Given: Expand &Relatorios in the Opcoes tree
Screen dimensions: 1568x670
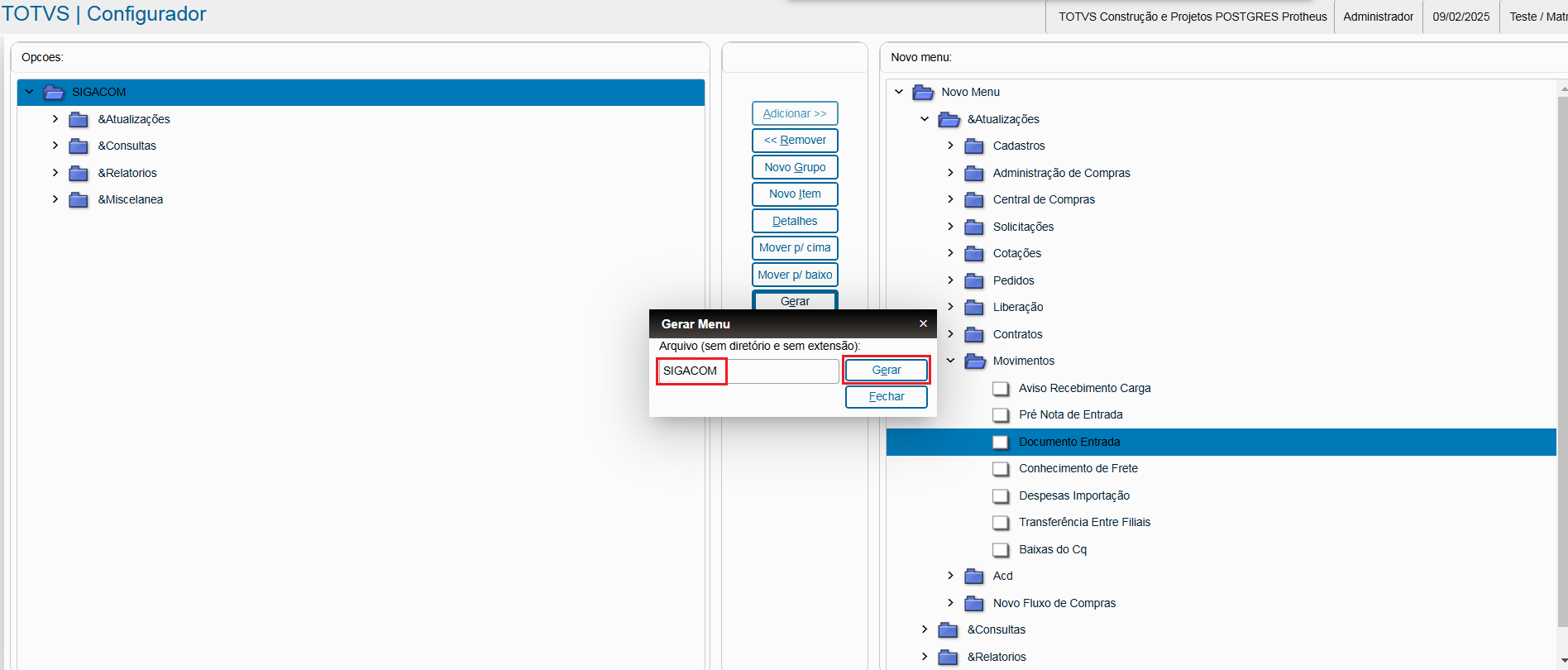Looking at the screenshot, I should tap(55, 173).
